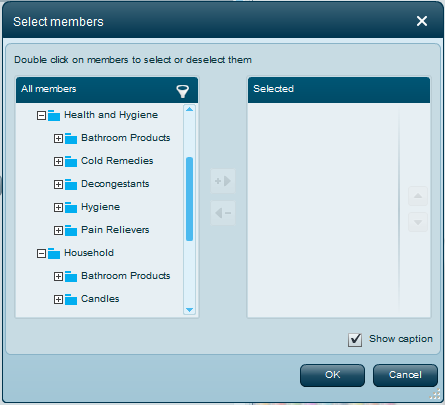Confirm with the OK button
This screenshot has width=445, height=405.
332,375
